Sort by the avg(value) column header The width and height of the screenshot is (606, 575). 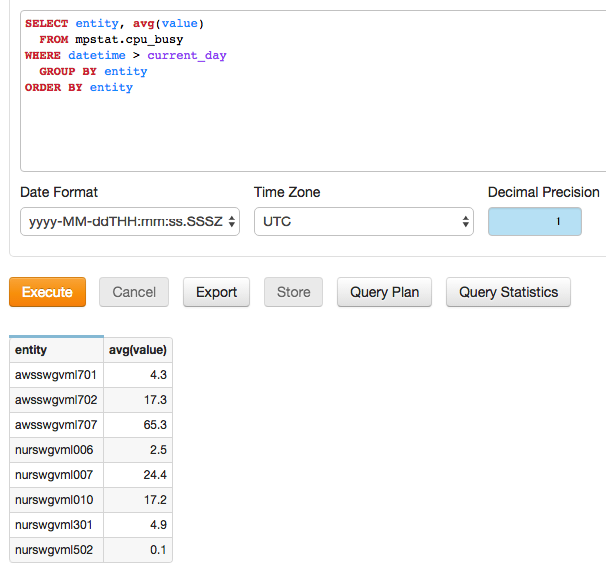coord(138,350)
